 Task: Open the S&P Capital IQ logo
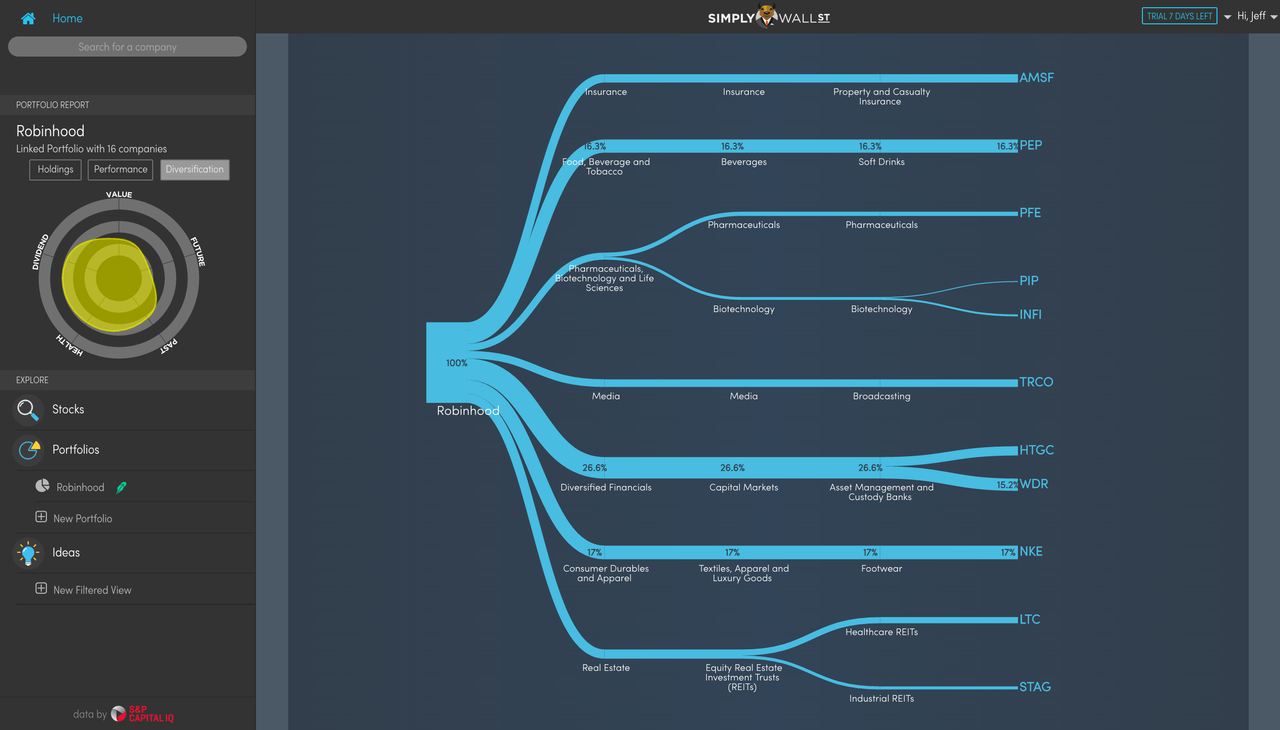142,714
